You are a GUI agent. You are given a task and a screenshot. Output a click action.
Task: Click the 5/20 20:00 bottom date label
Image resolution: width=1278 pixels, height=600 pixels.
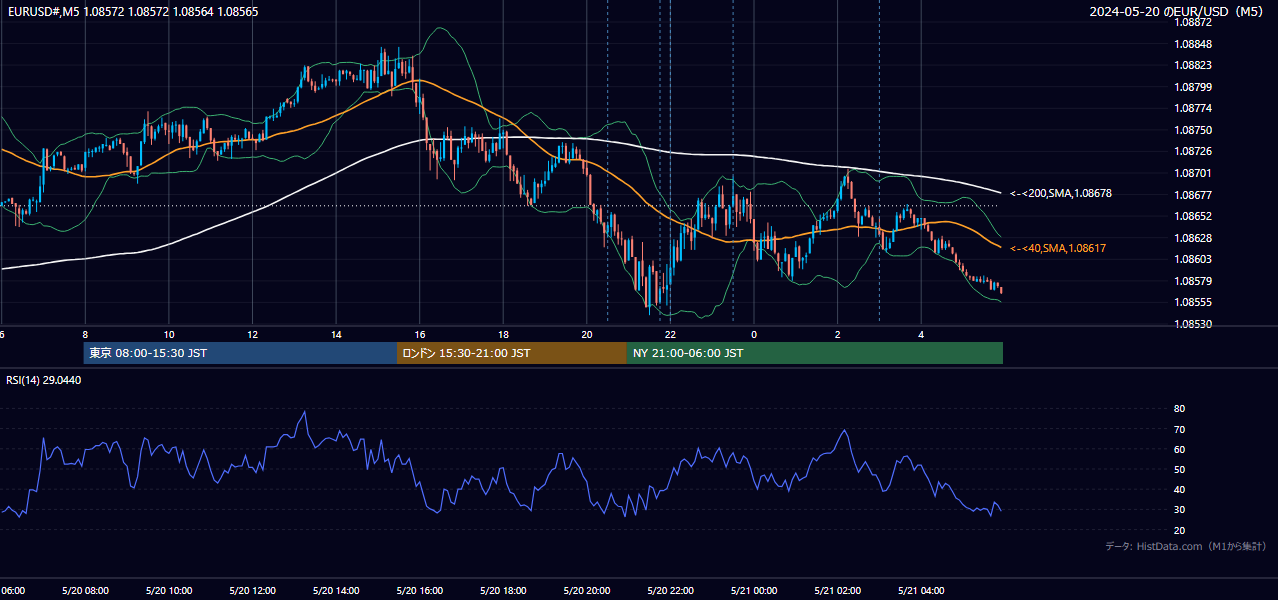tap(587, 591)
